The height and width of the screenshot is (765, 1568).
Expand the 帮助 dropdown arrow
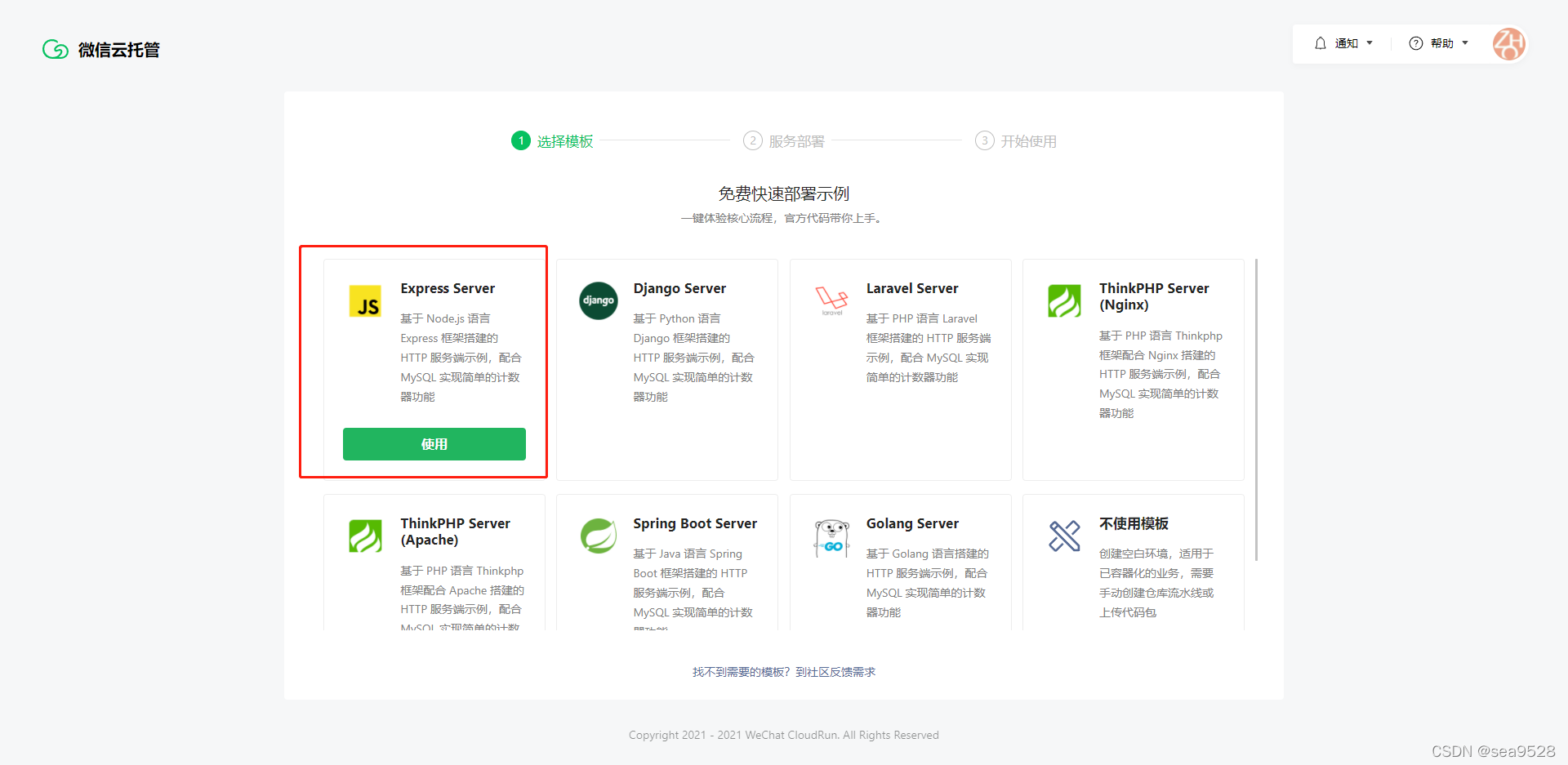[x=1465, y=43]
